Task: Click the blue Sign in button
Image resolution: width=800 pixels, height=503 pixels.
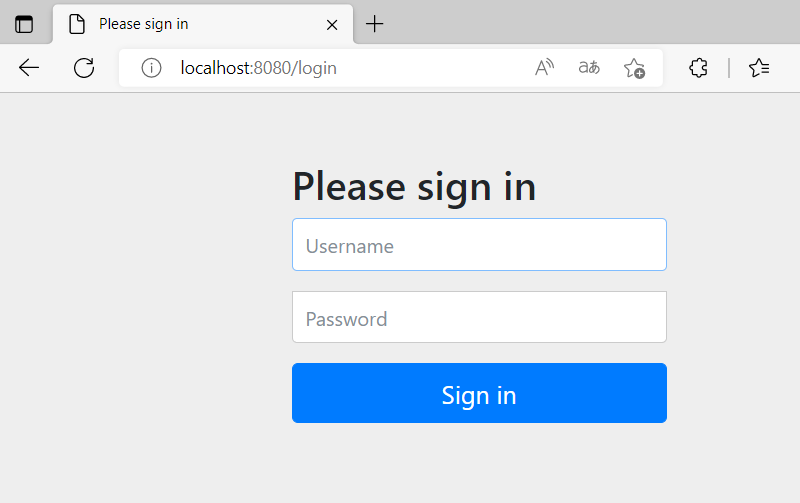Action: point(479,393)
